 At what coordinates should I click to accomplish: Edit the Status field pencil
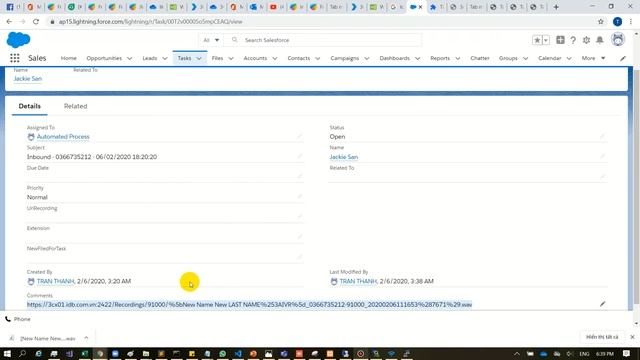click(x=602, y=136)
